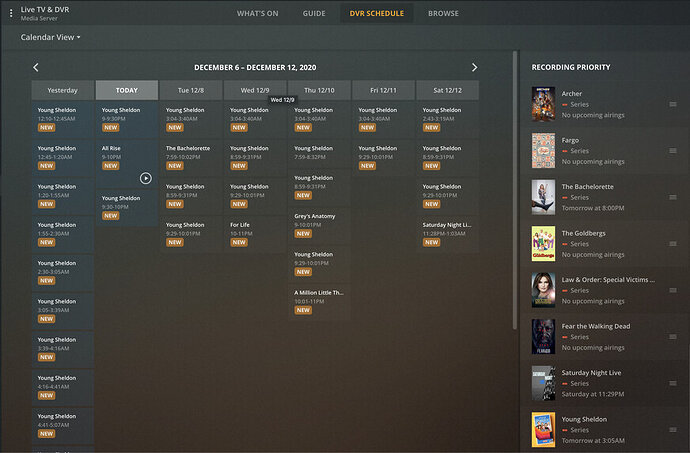The image size is (690, 453).
Task: Open Tuesday 9:29-10:01PM Young Sheldon recording
Action: coord(191,235)
